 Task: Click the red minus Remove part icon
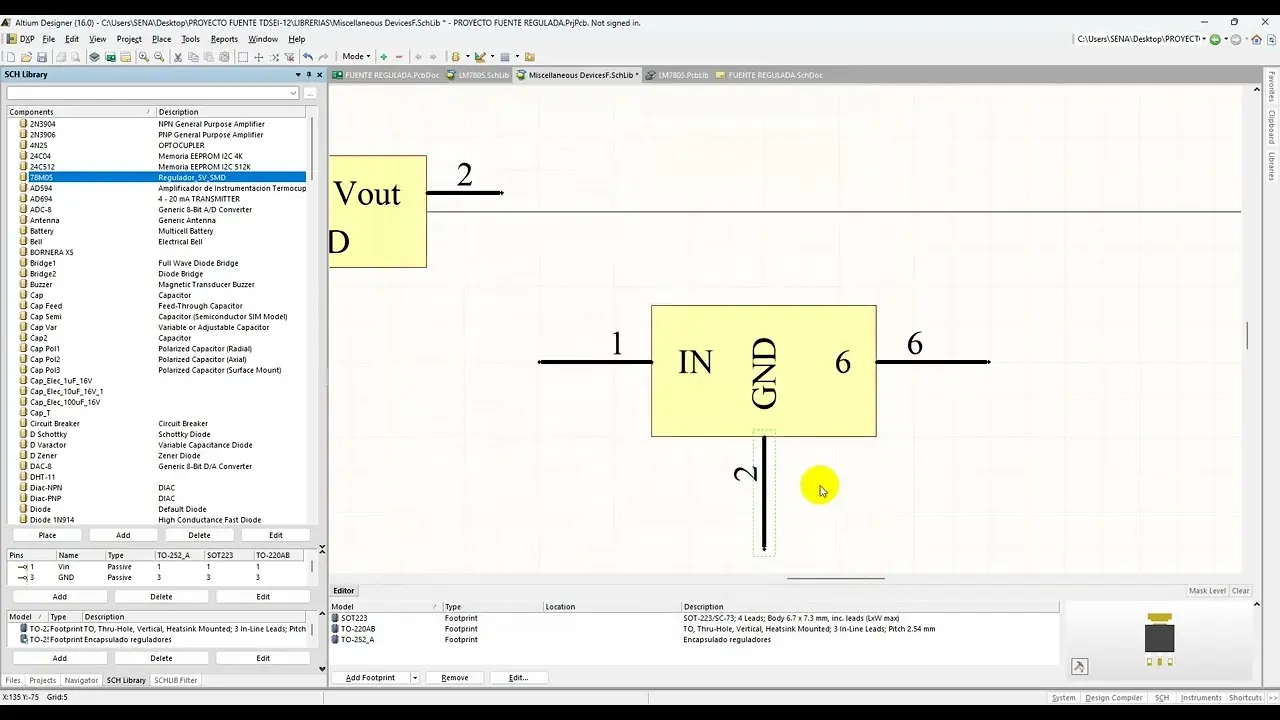(x=399, y=57)
